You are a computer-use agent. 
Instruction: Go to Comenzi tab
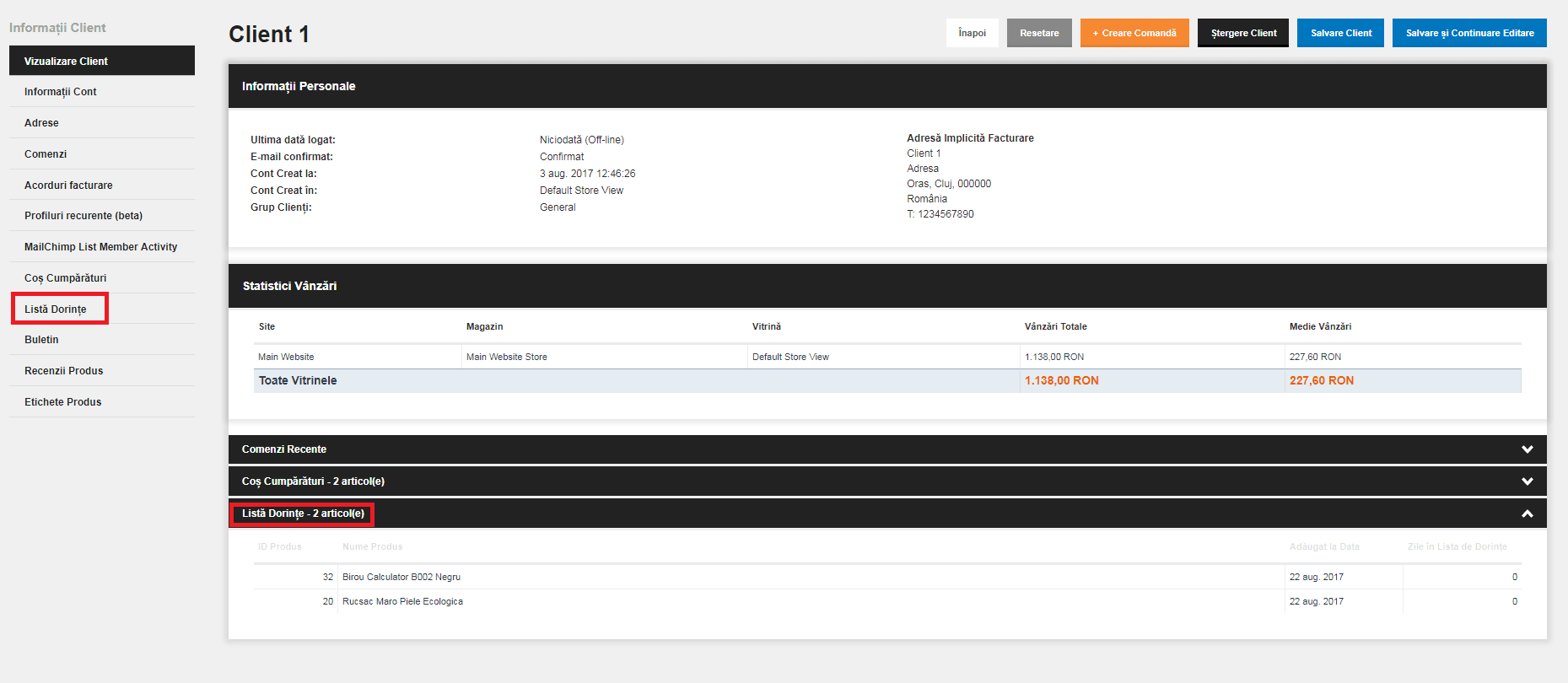point(102,154)
